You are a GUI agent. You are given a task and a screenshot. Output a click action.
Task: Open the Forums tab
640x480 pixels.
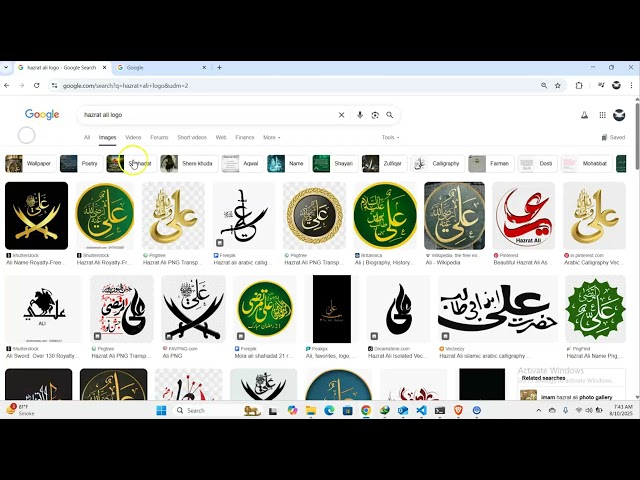pos(159,138)
